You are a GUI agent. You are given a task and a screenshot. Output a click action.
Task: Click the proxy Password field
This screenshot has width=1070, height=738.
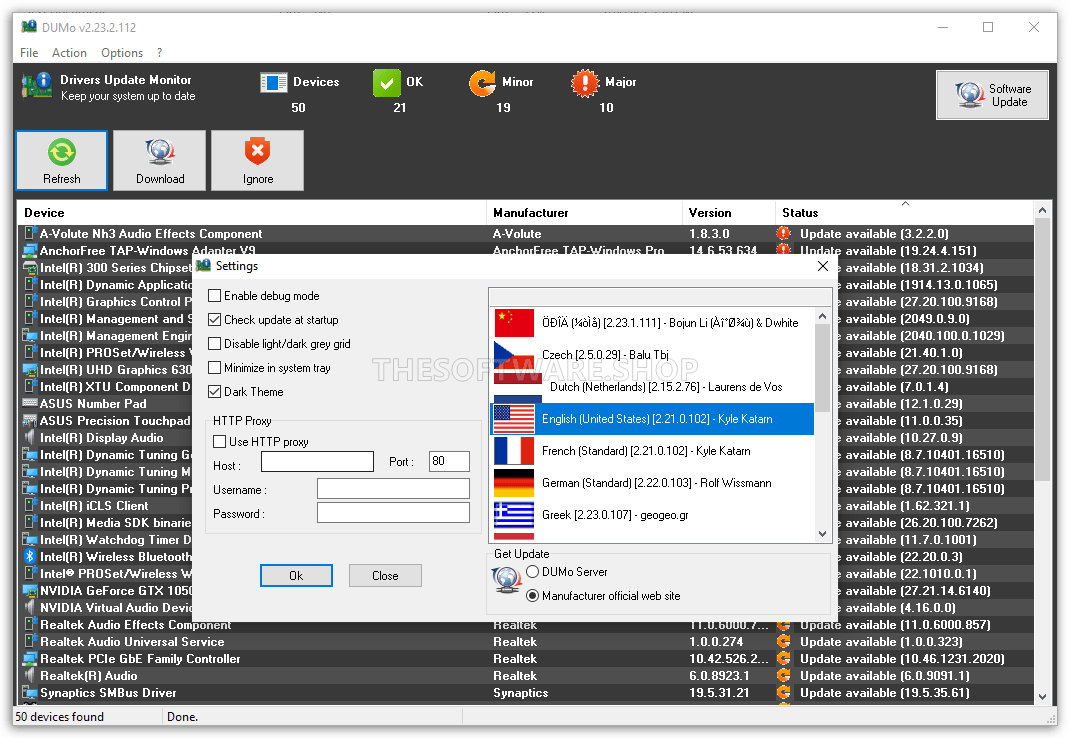pos(393,513)
